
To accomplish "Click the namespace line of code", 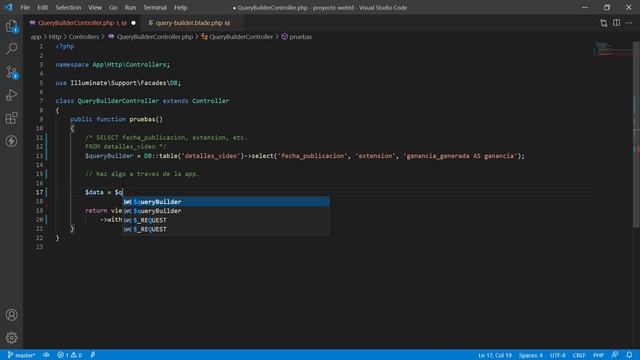I will [x=113, y=64].
